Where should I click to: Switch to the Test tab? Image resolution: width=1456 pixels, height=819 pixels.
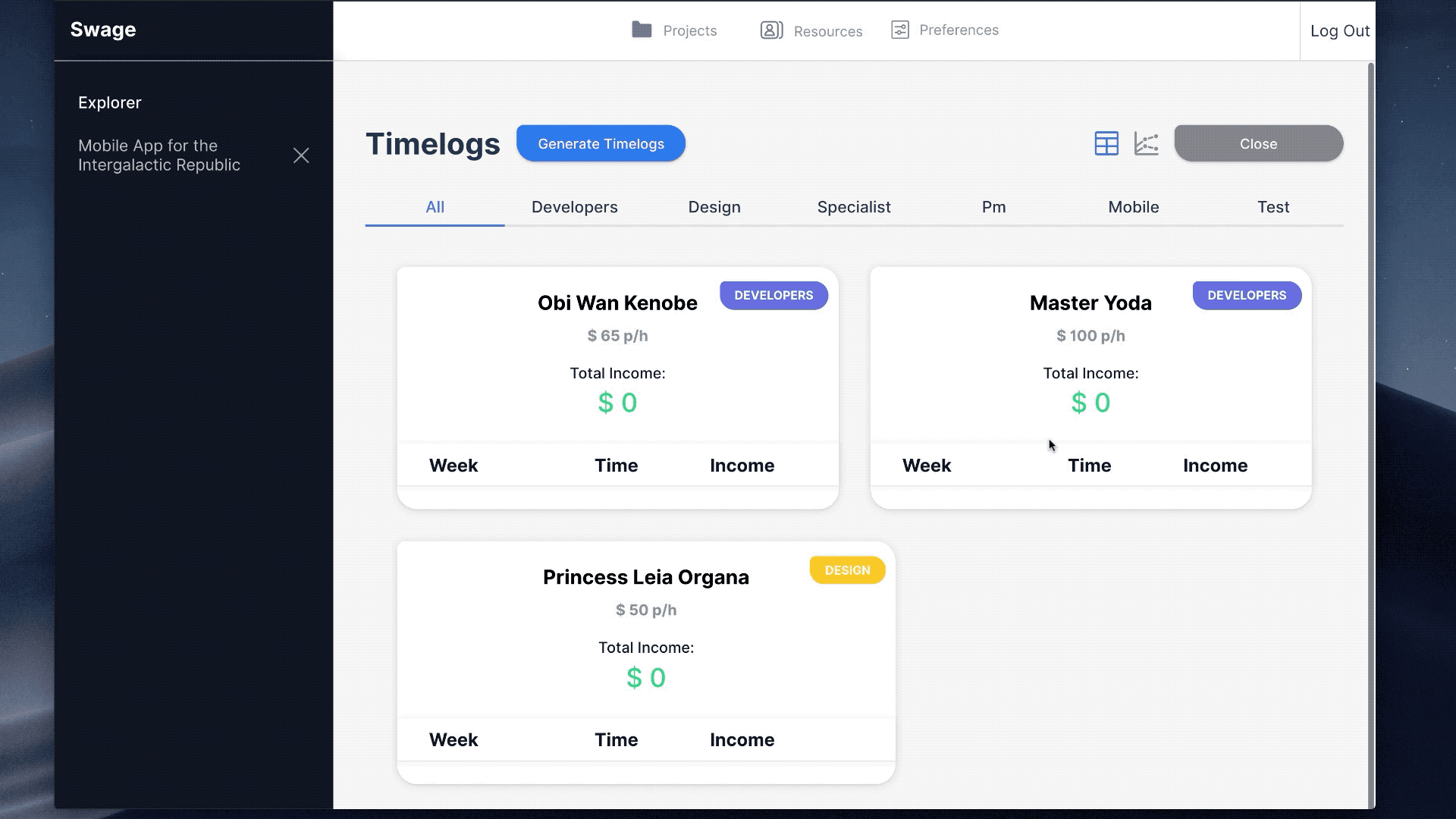1272,207
